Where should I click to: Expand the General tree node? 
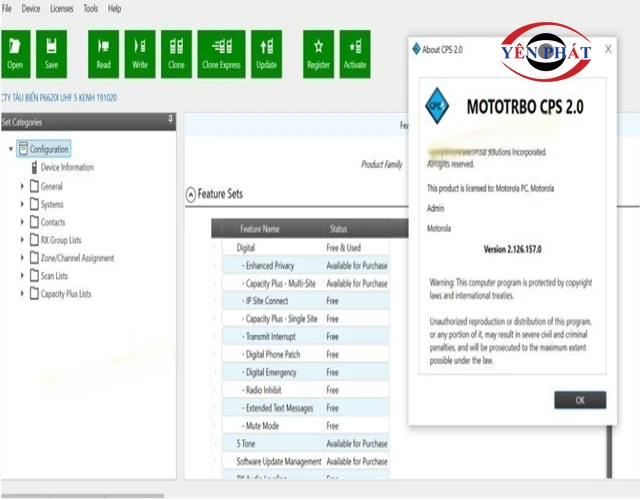tap(22, 186)
